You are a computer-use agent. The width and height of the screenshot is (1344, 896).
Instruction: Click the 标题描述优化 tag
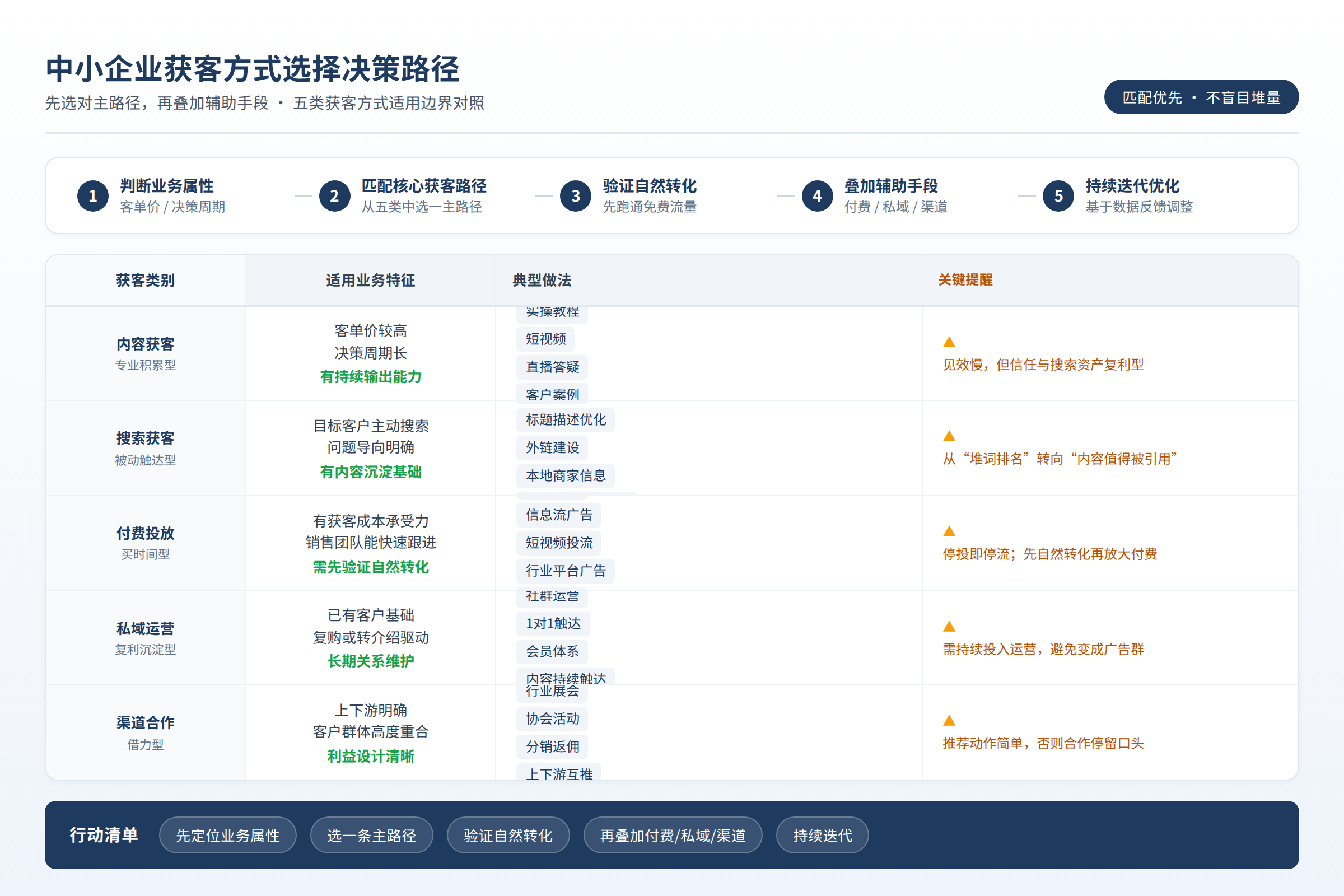click(566, 420)
